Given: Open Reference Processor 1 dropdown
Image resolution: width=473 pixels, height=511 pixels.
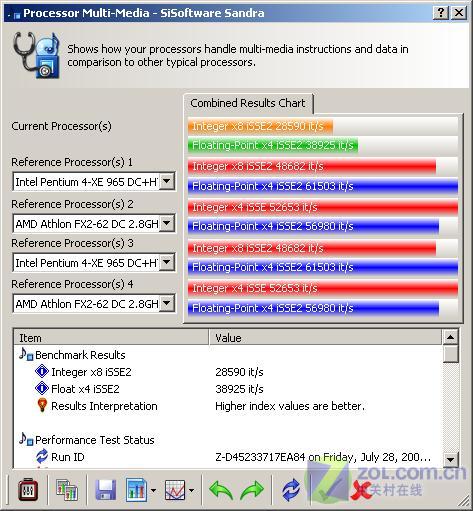Looking at the screenshot, I should (167, 182).
